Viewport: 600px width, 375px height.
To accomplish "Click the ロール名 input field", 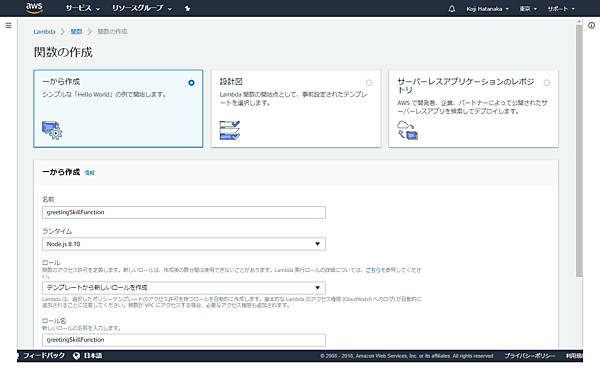I will point(184,340).
